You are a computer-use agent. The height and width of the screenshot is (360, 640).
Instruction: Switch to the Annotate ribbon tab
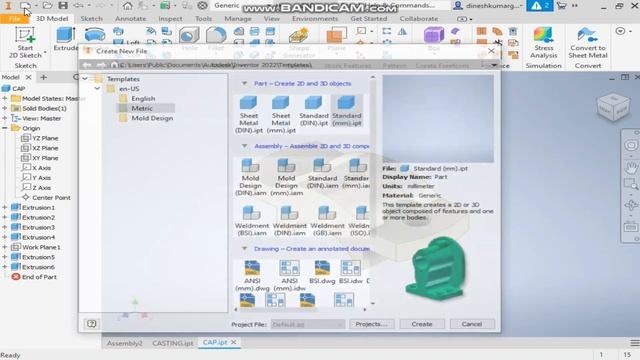point(131,19)
